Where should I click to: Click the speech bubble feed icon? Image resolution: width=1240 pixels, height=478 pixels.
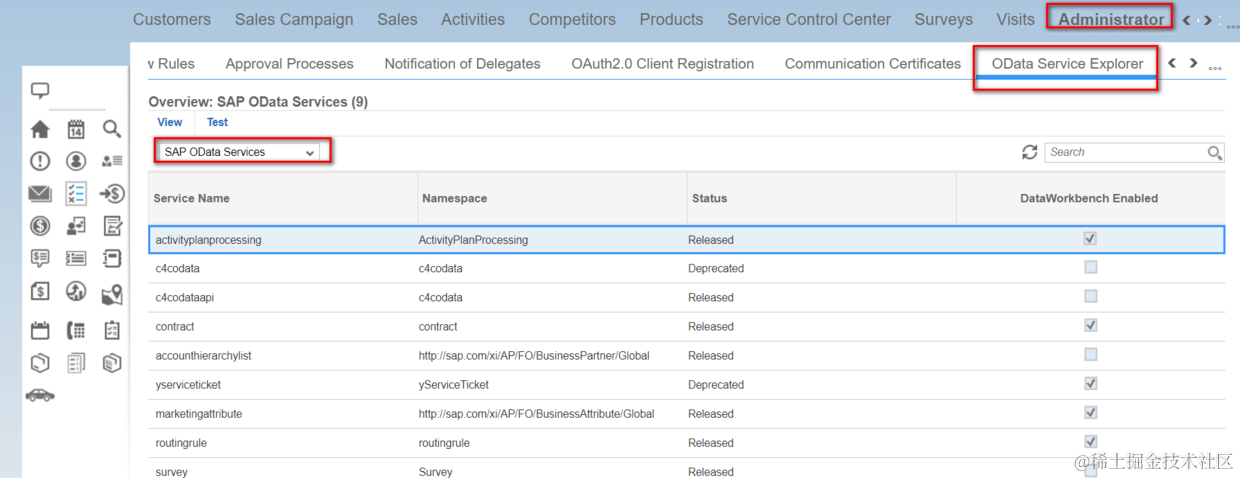click(x=40, y=91)
